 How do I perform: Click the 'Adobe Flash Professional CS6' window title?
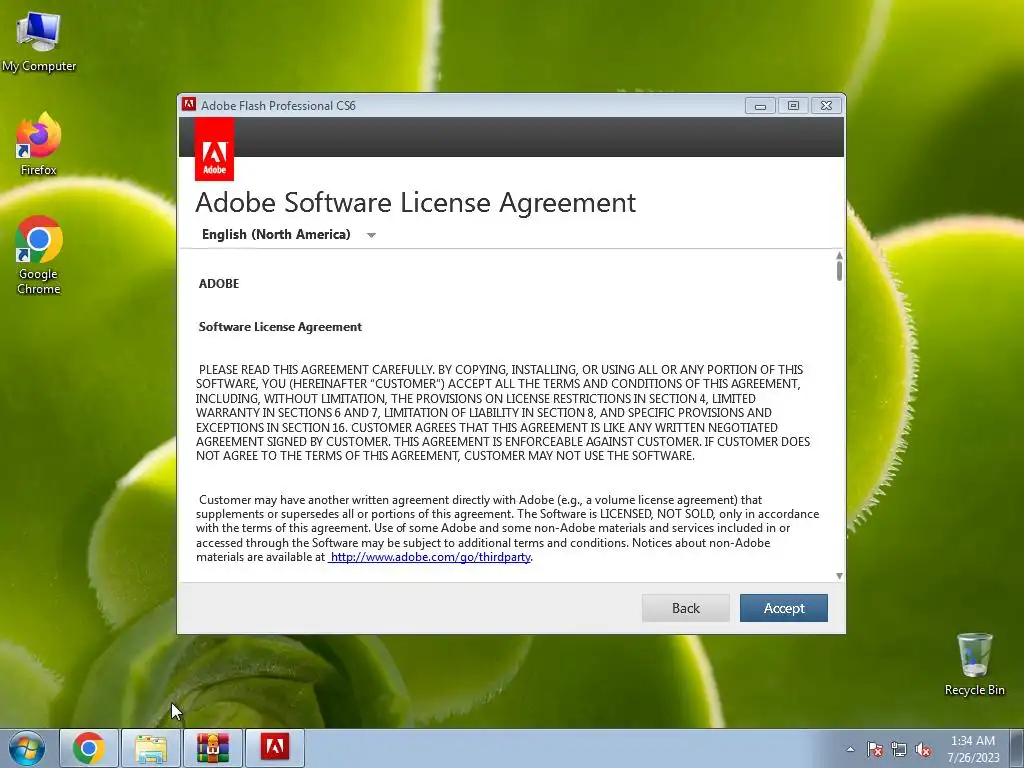pos(278,106)
